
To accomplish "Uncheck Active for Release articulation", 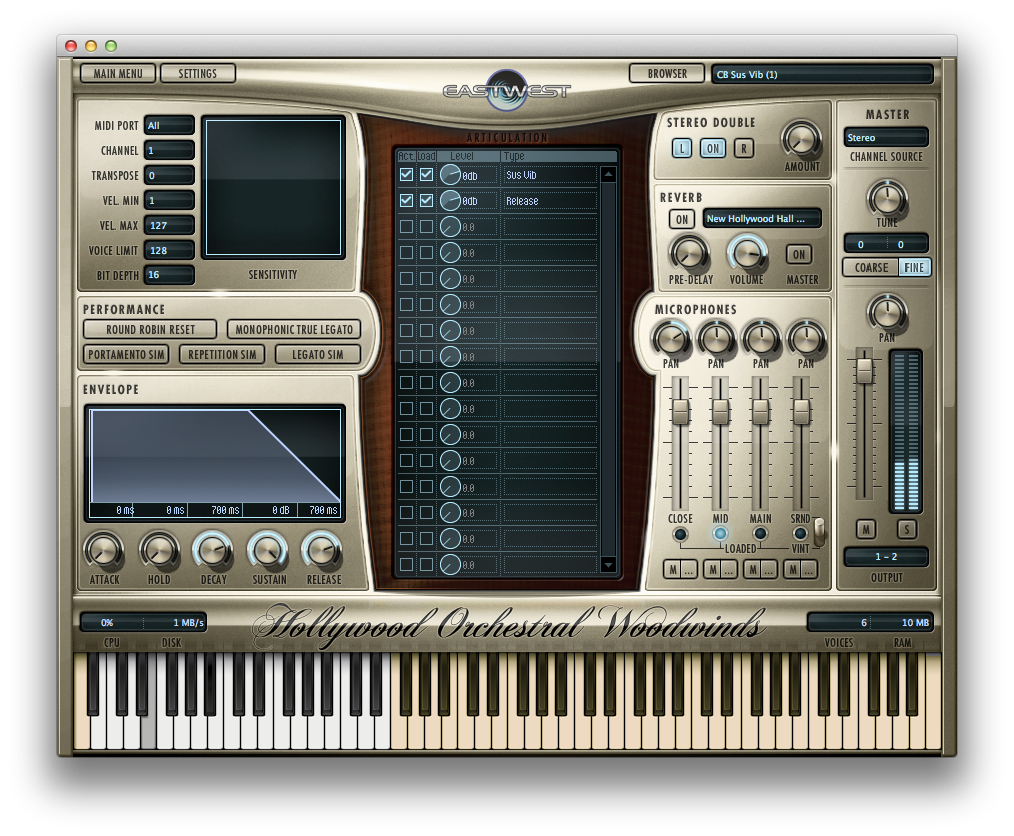I will click(x=406, y=200).
